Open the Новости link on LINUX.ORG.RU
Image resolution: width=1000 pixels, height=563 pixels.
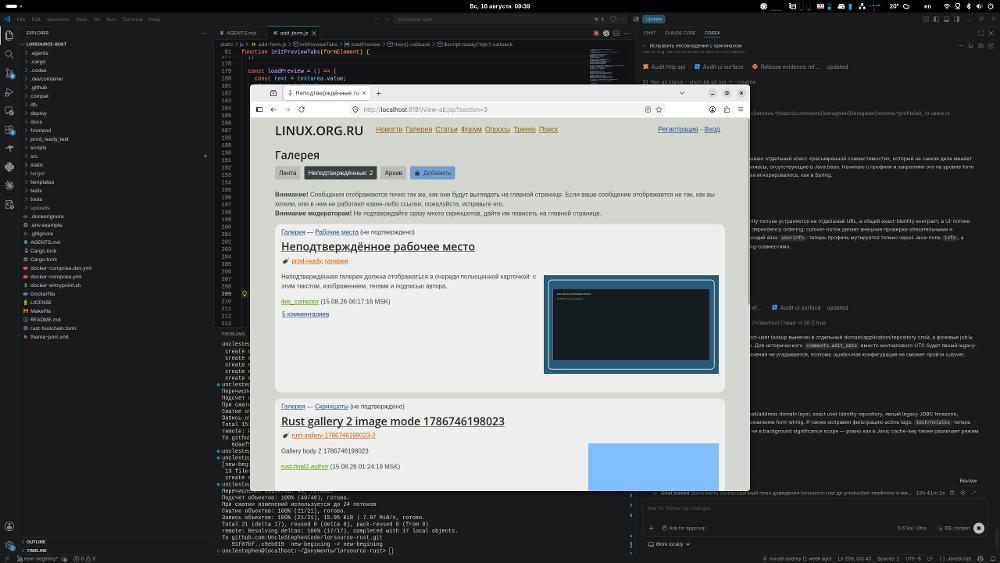[389, 129]
